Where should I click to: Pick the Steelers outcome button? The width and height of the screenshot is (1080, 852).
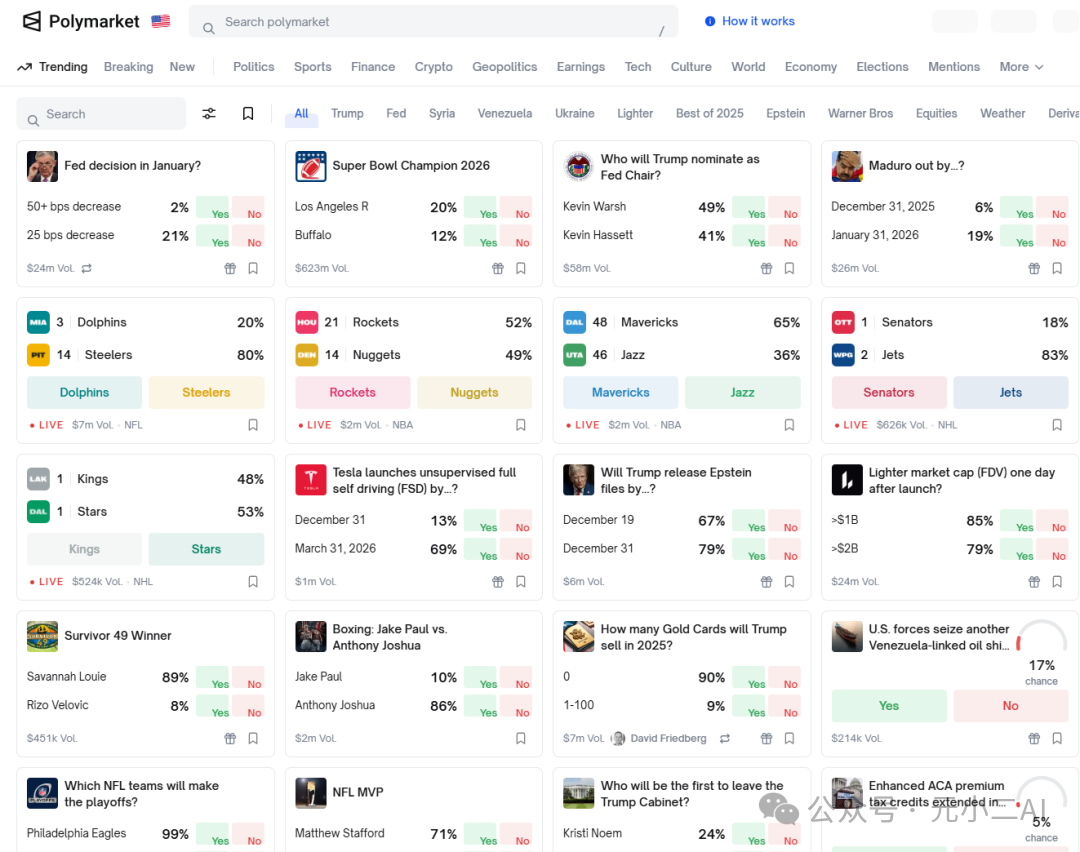tap(206, 393)
